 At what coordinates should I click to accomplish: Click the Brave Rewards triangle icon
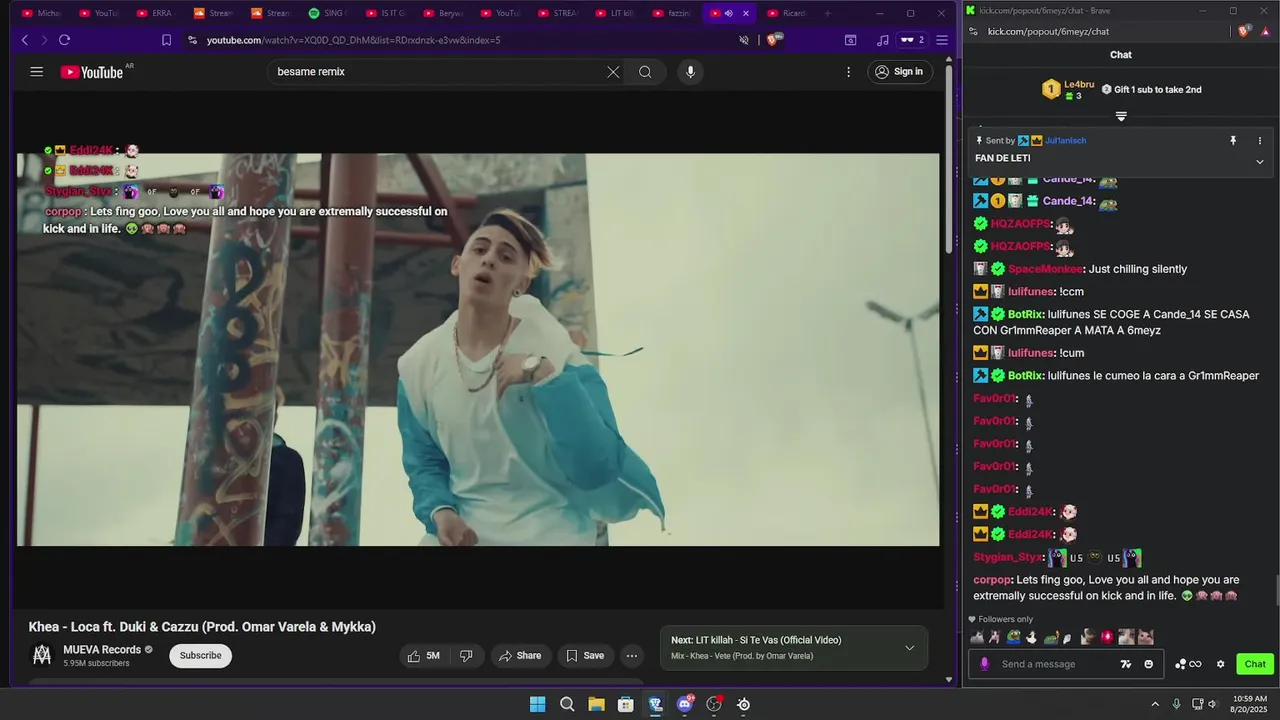pos(1265,31)
